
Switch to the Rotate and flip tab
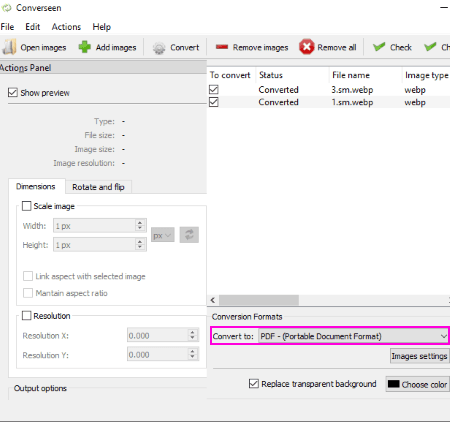click(x=98, y=187)
